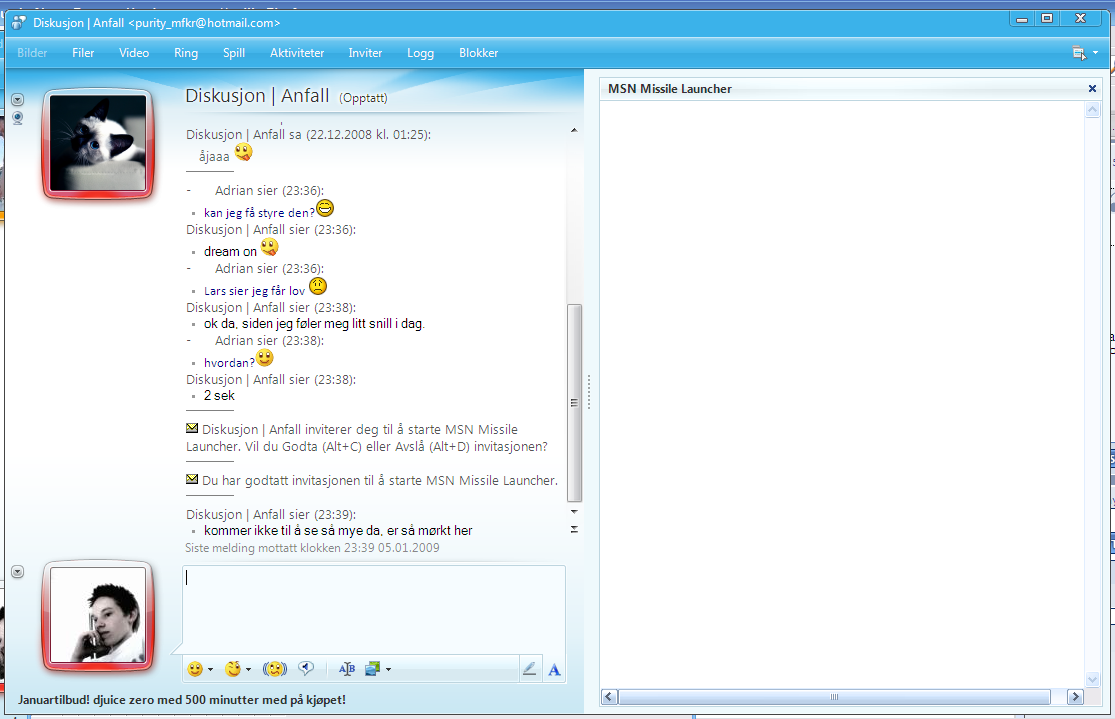Expand the emoticon dropdown arrow
Screen dimensions: 1115x719
pyautogui.click(x=210, y=669)
